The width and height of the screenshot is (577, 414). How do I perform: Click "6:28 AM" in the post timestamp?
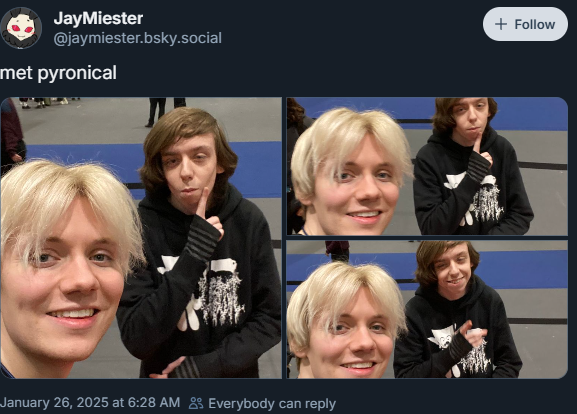tap(154, 403)
